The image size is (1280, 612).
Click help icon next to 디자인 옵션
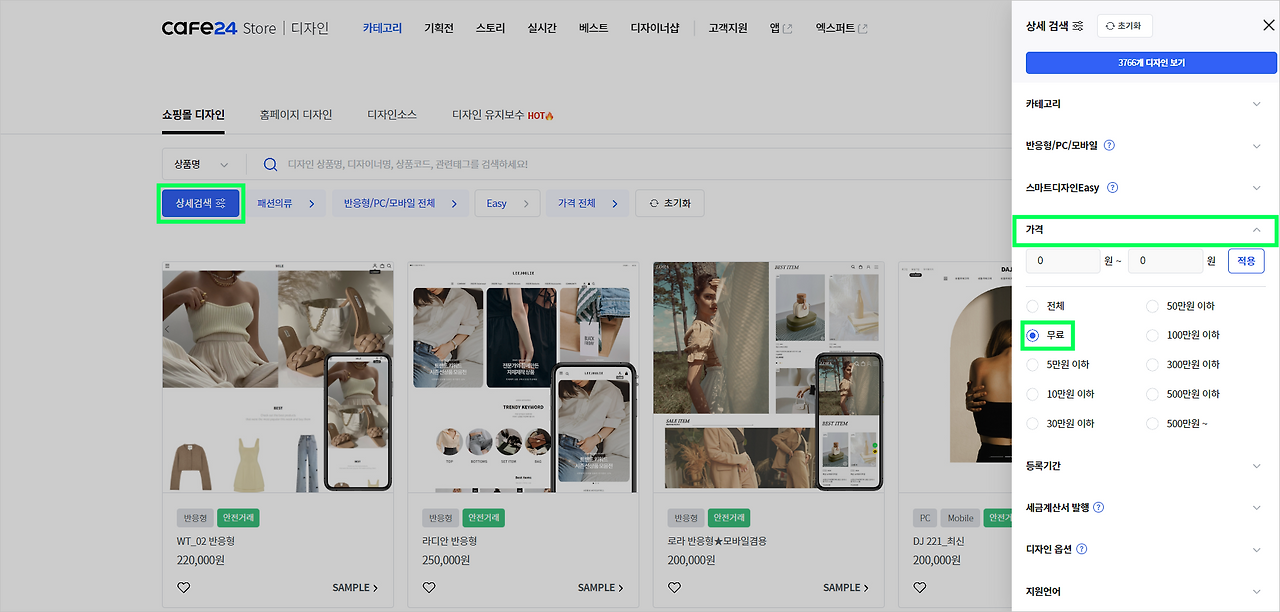point(1081,550)
